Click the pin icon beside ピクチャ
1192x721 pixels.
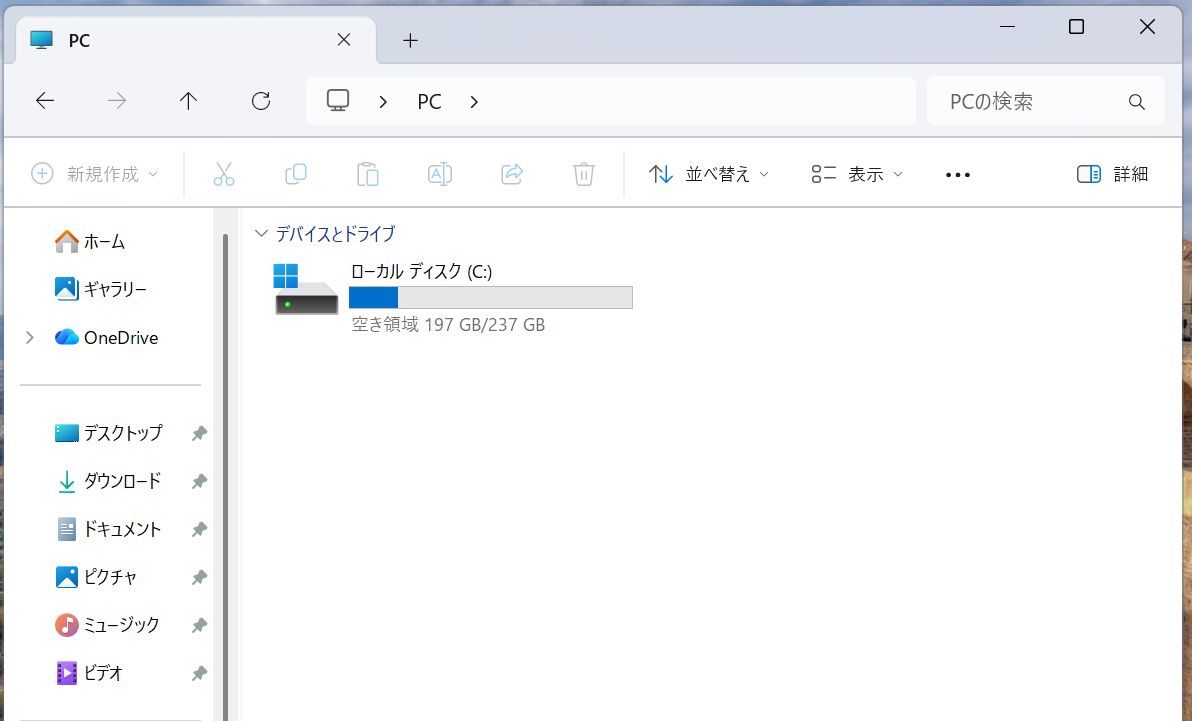coord(199,577)
